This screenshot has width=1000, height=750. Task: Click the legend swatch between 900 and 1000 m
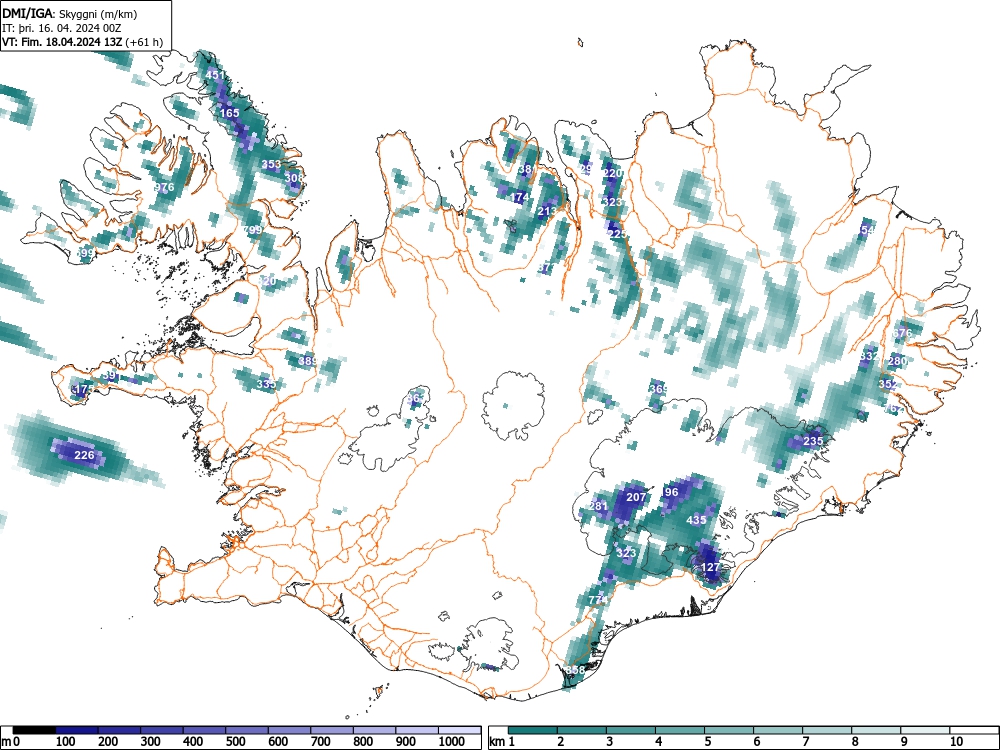417,730
